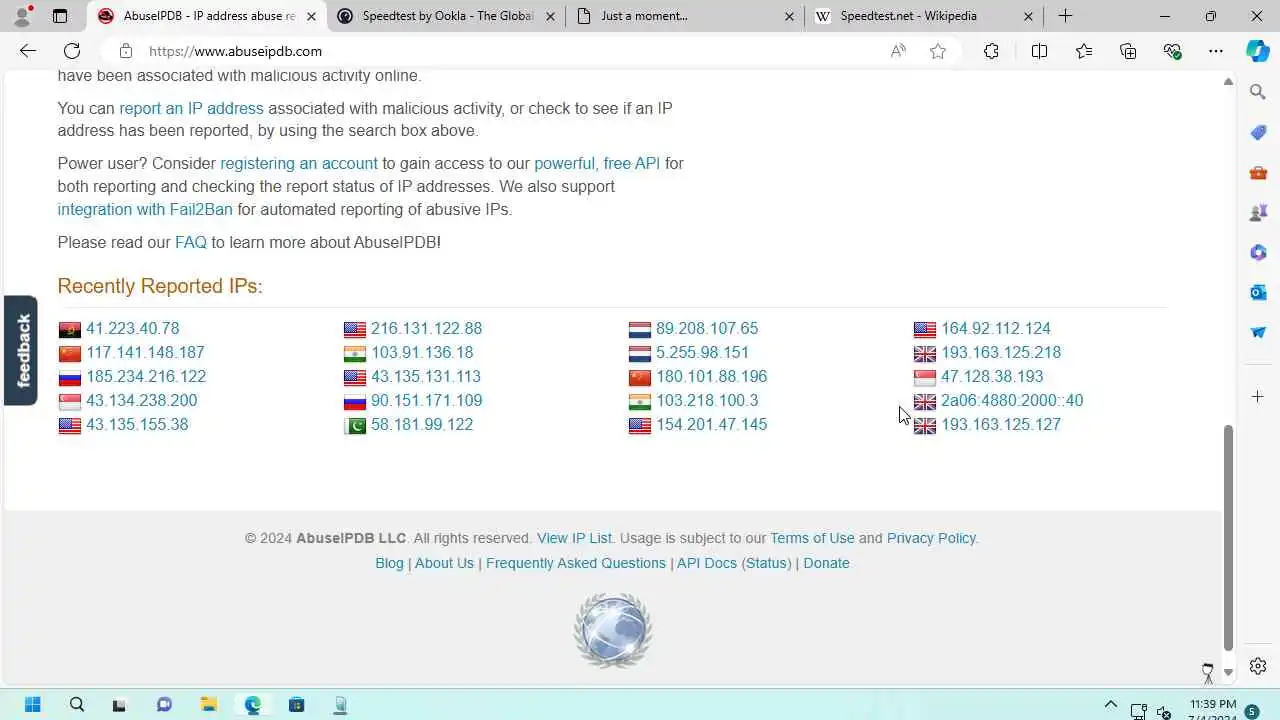
Task: Open the feedback side tab
Action: coord(21,350)
